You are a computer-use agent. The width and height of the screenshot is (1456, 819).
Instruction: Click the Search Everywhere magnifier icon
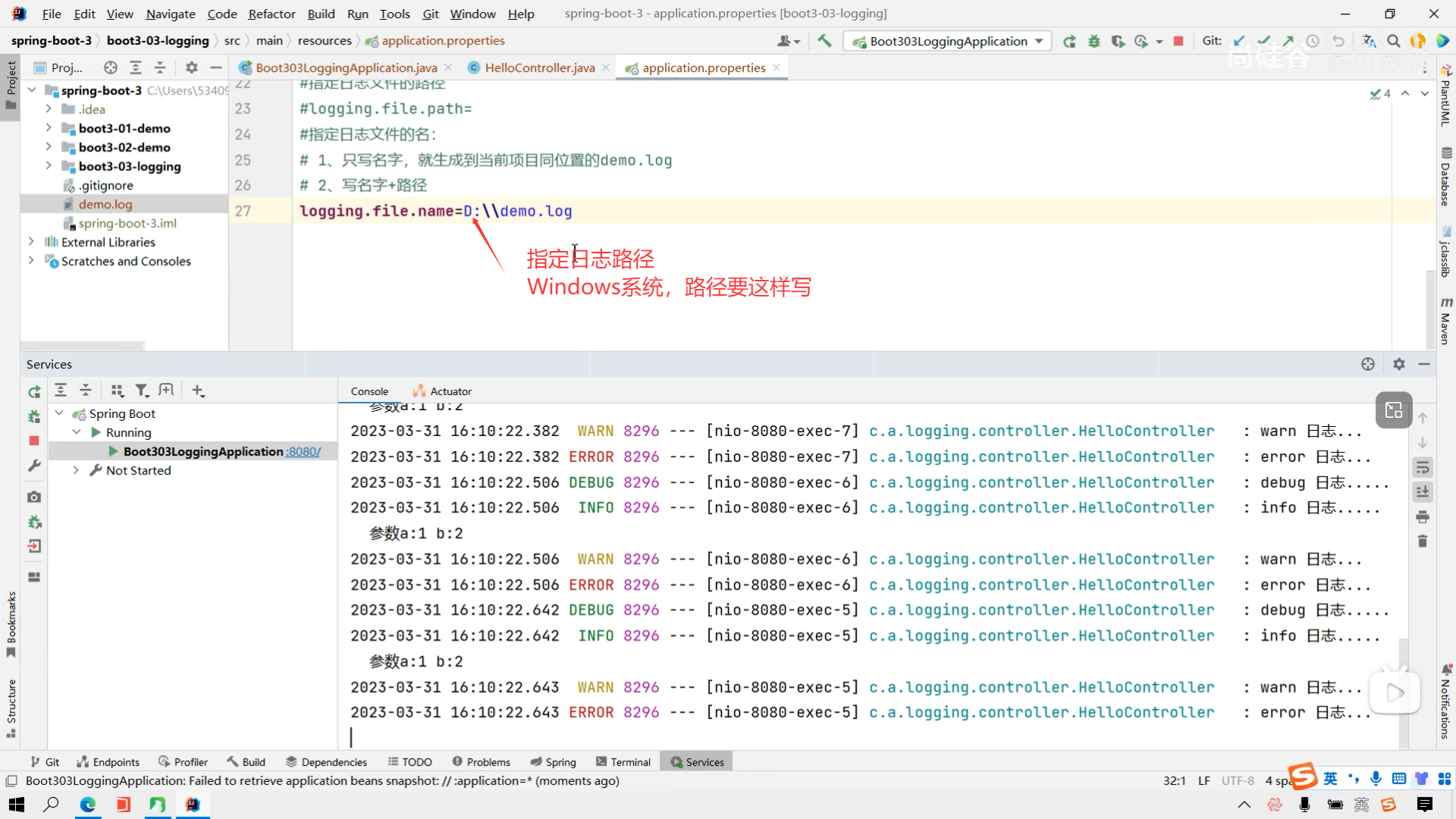[1393, 41]
